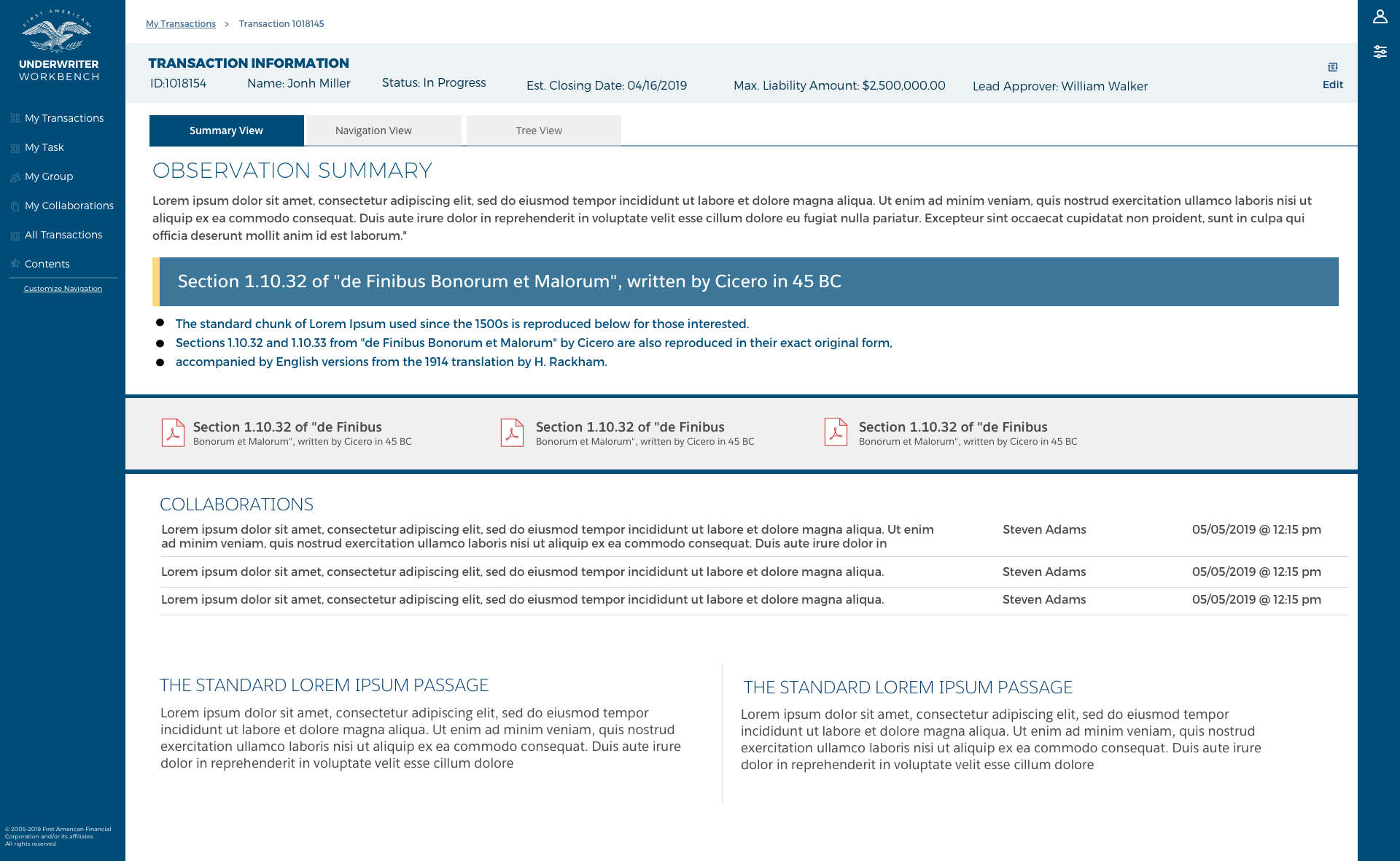Screen dimensions: 1400x861
Task: Open the second PDF document icon
Action: 512,432
